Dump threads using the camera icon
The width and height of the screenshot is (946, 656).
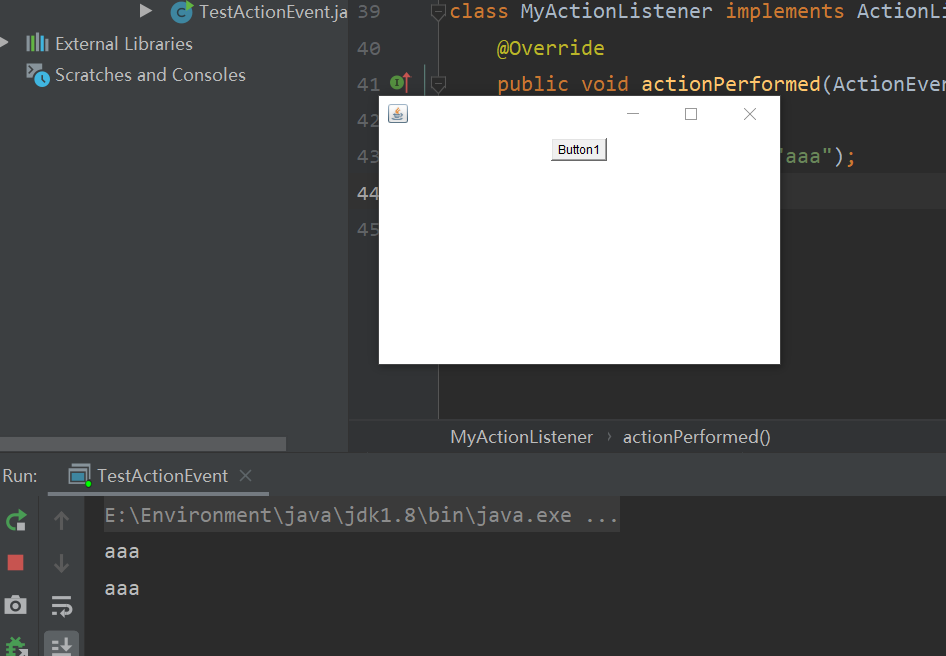pyautogui.click(x=16, y=605)
